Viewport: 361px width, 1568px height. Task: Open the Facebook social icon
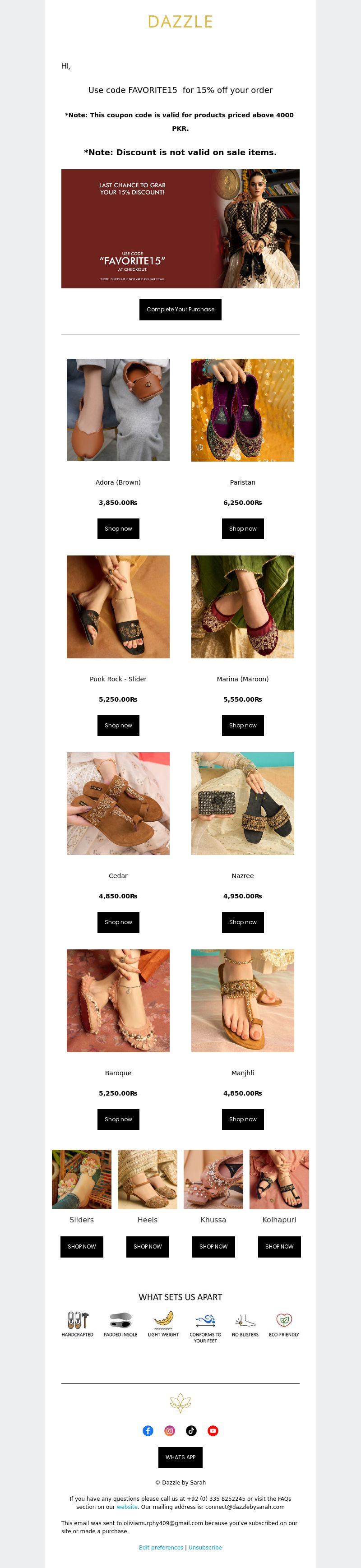(148, 1430)
